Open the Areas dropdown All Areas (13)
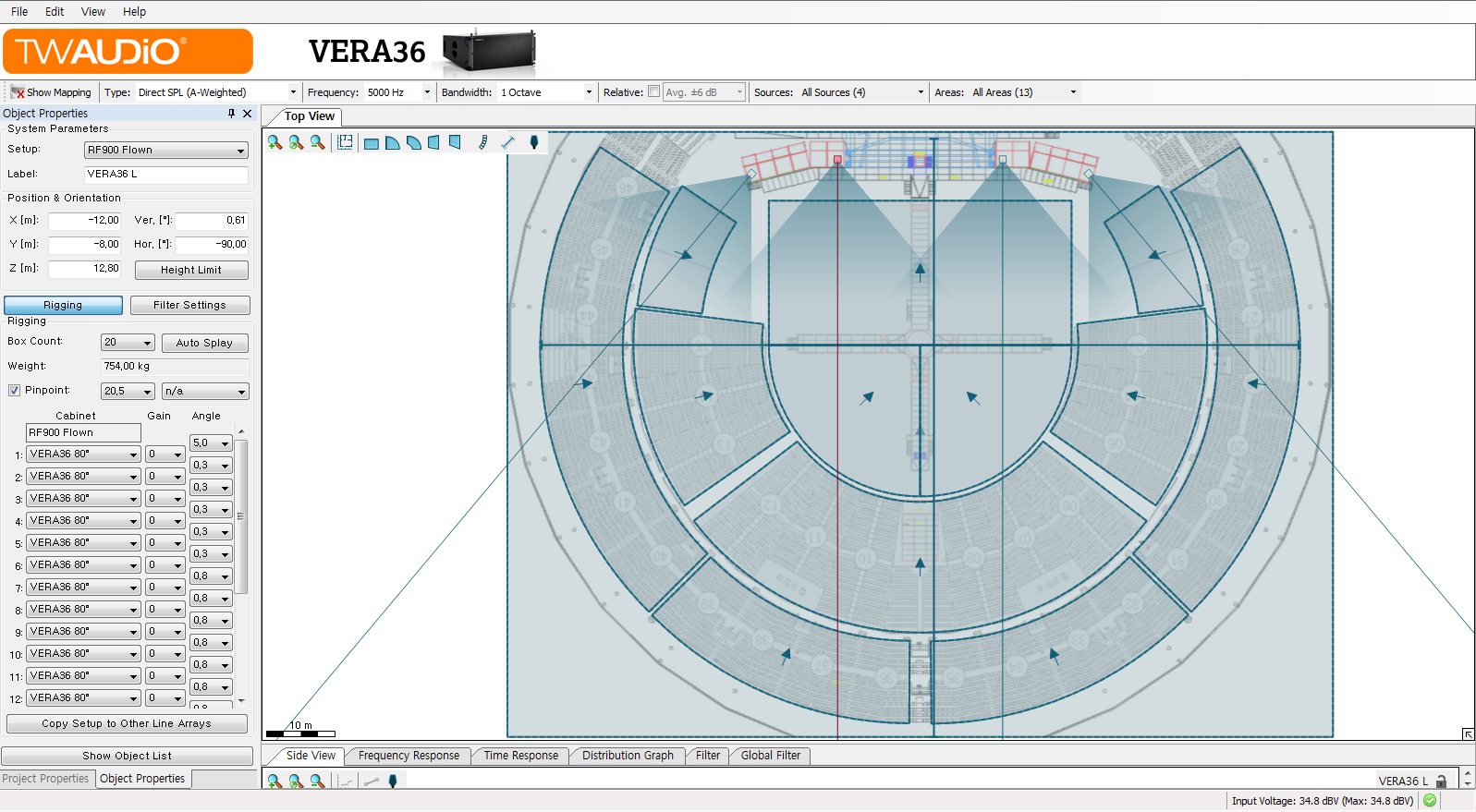Viewport: 1476px width, 812px height. click(1024, 92)
